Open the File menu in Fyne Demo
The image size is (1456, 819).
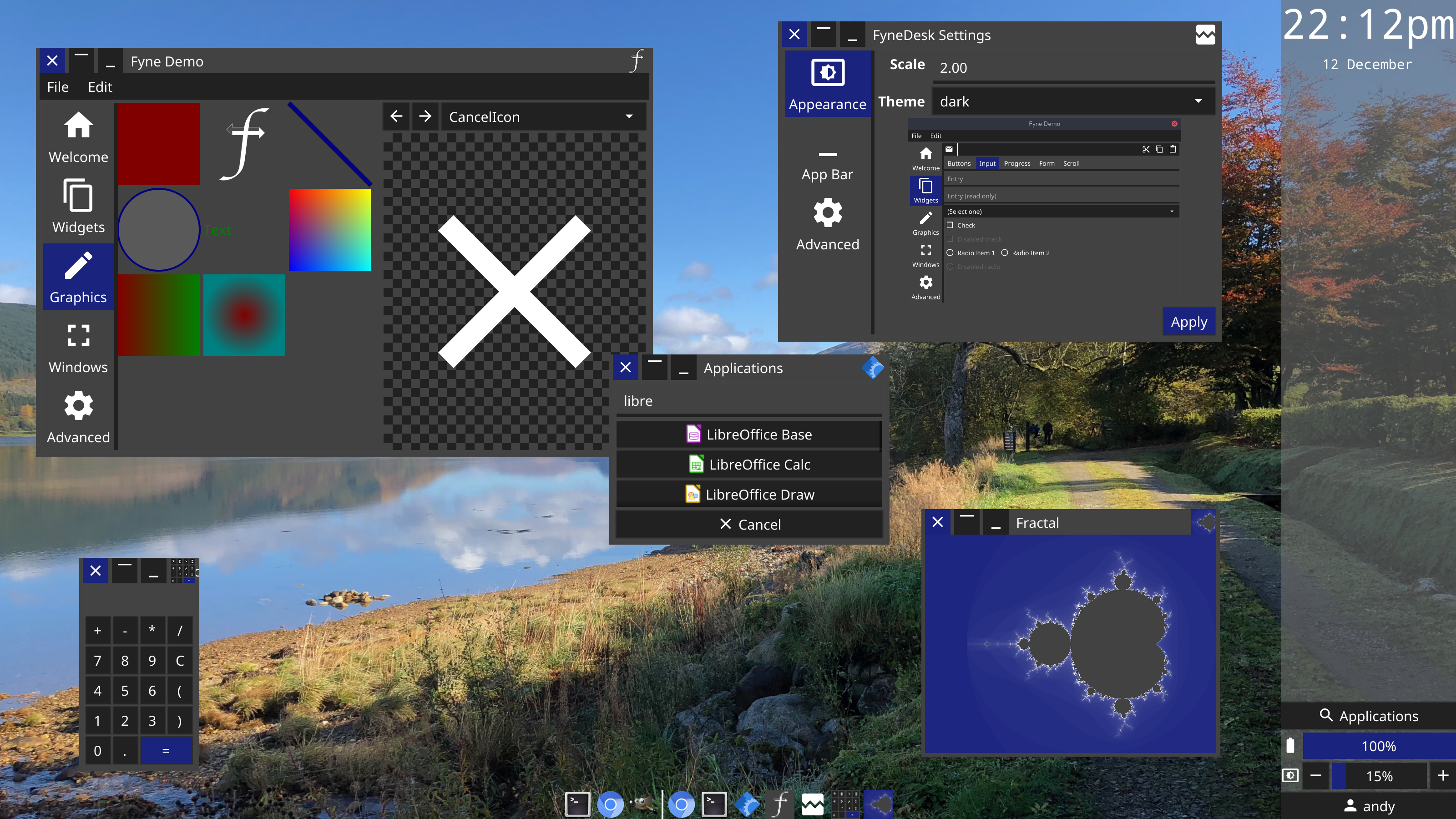click(x=58, y=87)
